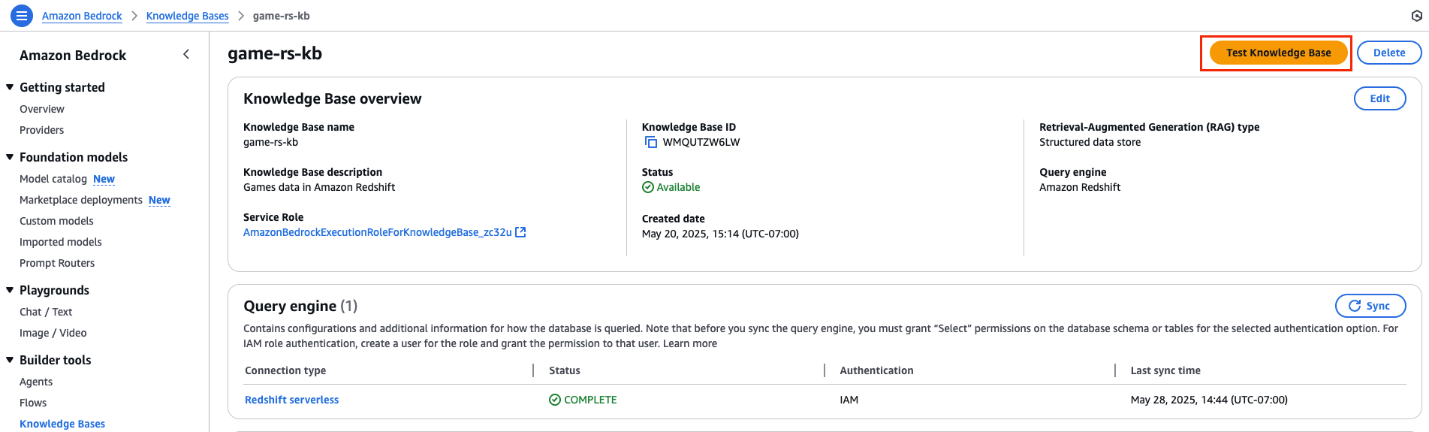Open Flows in the sidebar
Screen dimensions: 1429x432
point(34,403)
